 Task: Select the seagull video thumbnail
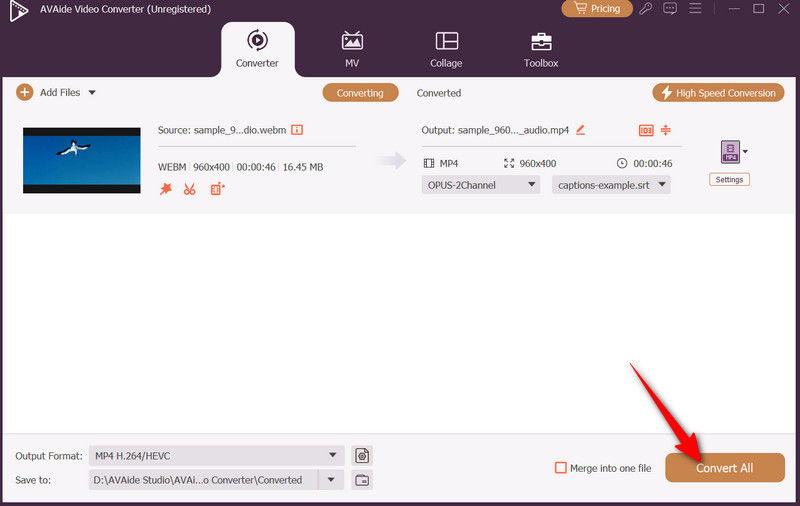tap(82, 160)
